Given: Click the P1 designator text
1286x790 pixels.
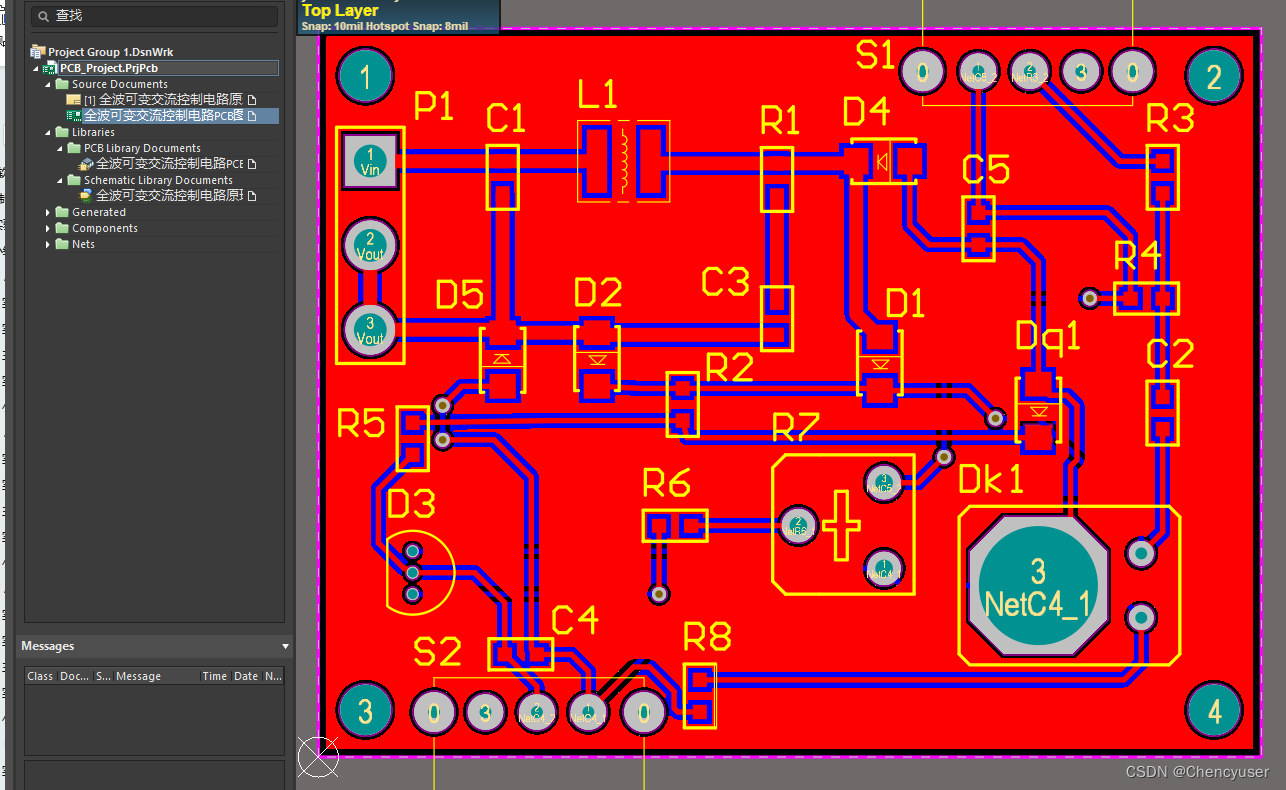Looking at the screenshot, I should point(434,106).
